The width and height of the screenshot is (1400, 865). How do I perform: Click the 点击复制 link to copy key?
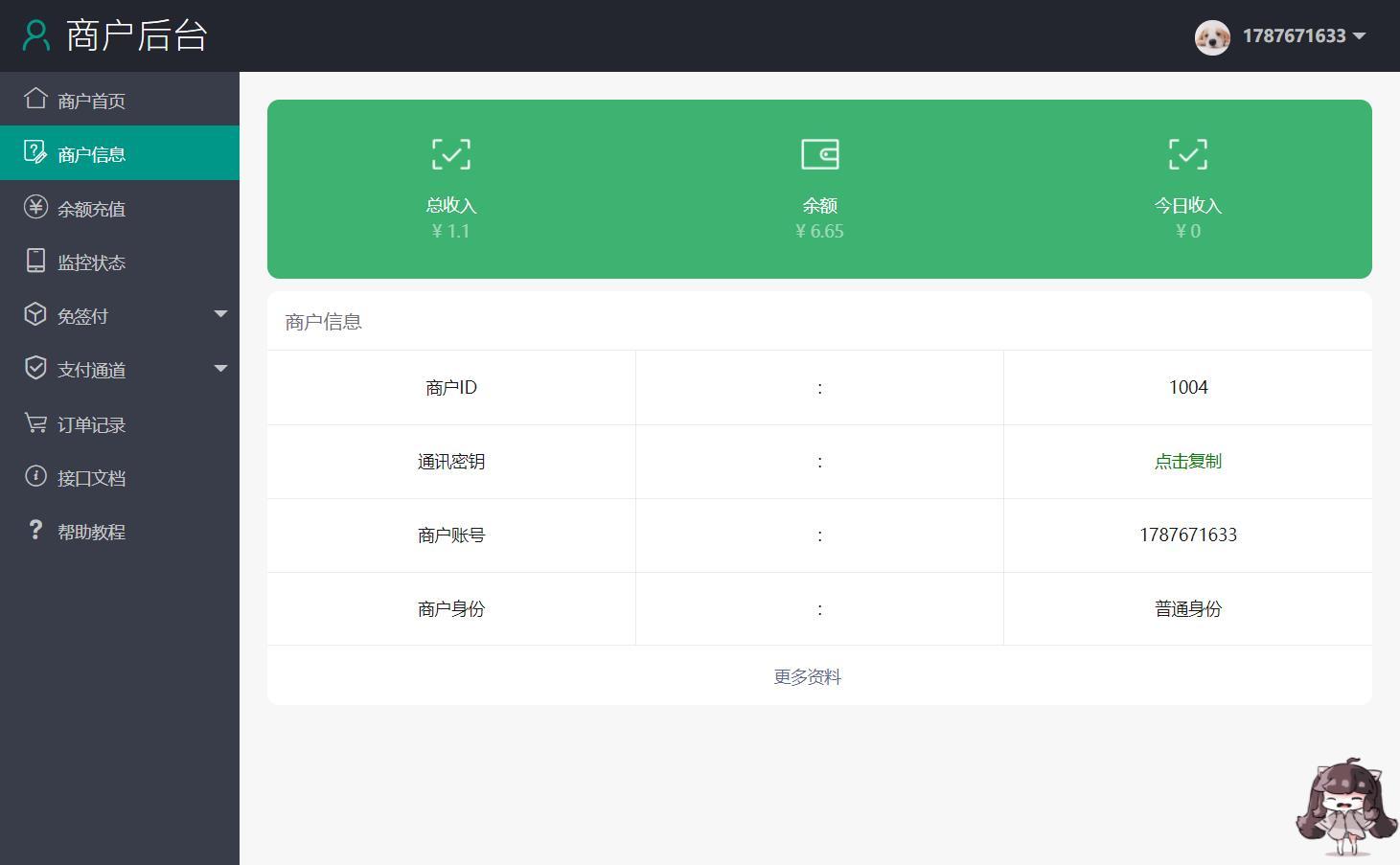click(x=1188, y=461)
